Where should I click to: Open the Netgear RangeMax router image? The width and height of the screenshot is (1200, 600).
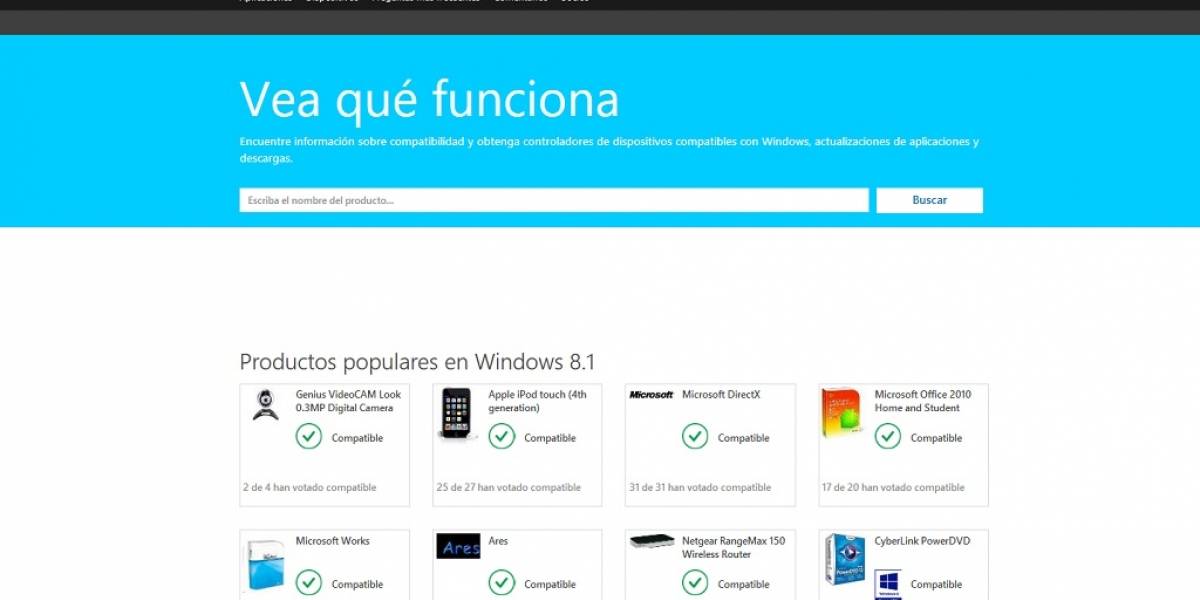652,541
